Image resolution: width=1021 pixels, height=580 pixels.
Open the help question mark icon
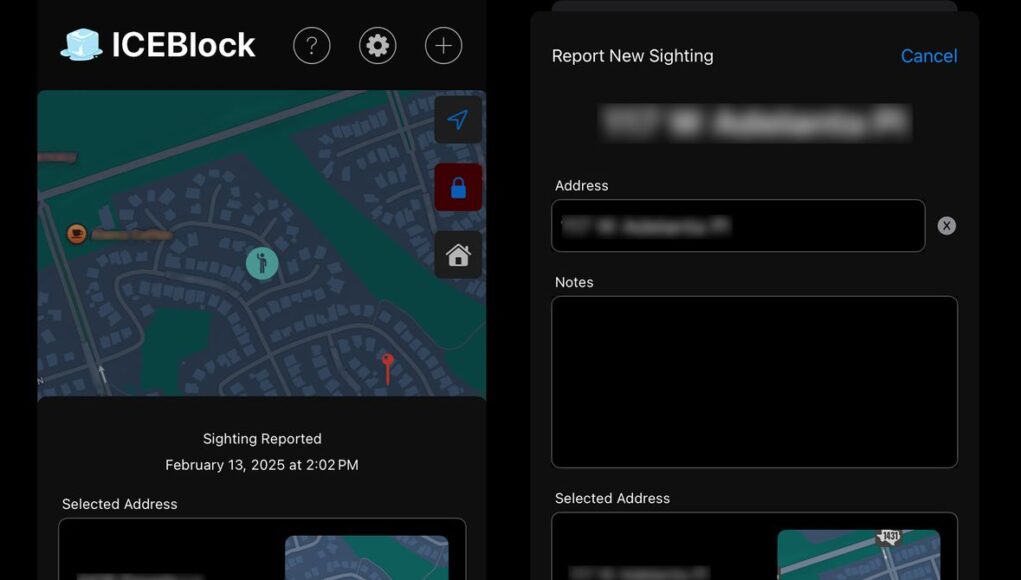pos(312,46)
